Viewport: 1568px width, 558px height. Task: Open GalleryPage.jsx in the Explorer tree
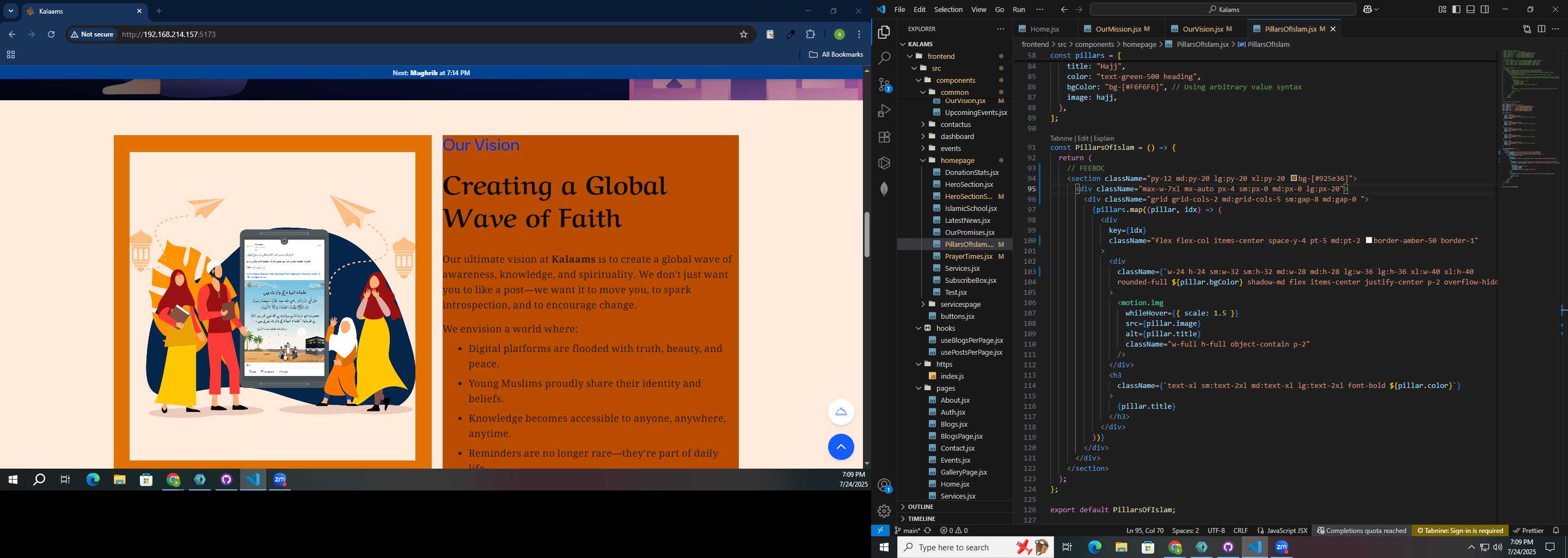click(x=964, y=472)
